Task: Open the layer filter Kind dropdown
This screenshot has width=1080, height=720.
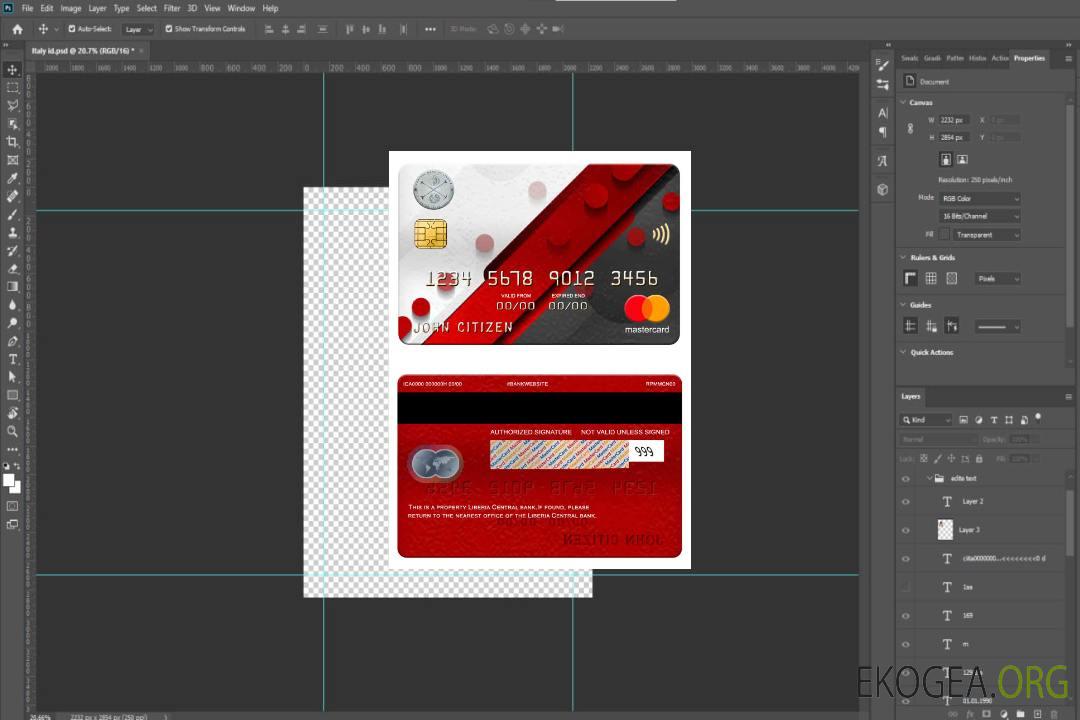Action: pos(926,420)
